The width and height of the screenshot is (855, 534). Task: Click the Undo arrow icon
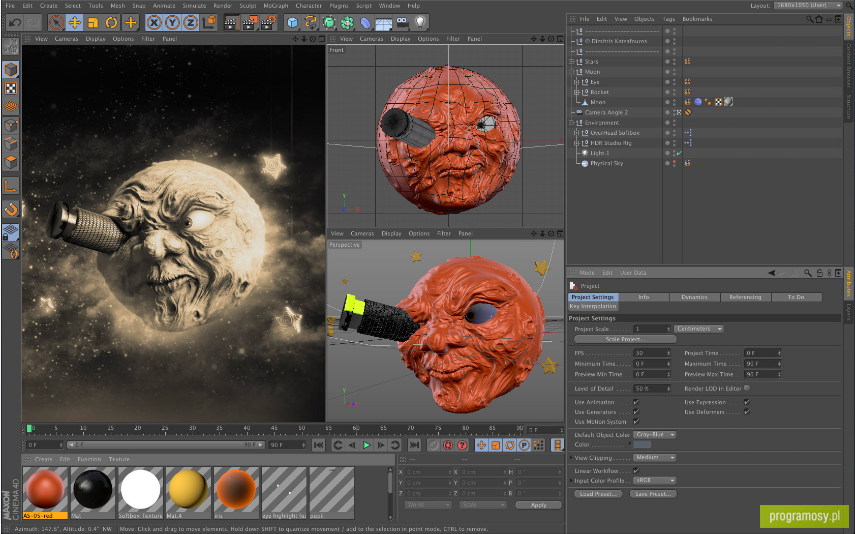(15, 22)
